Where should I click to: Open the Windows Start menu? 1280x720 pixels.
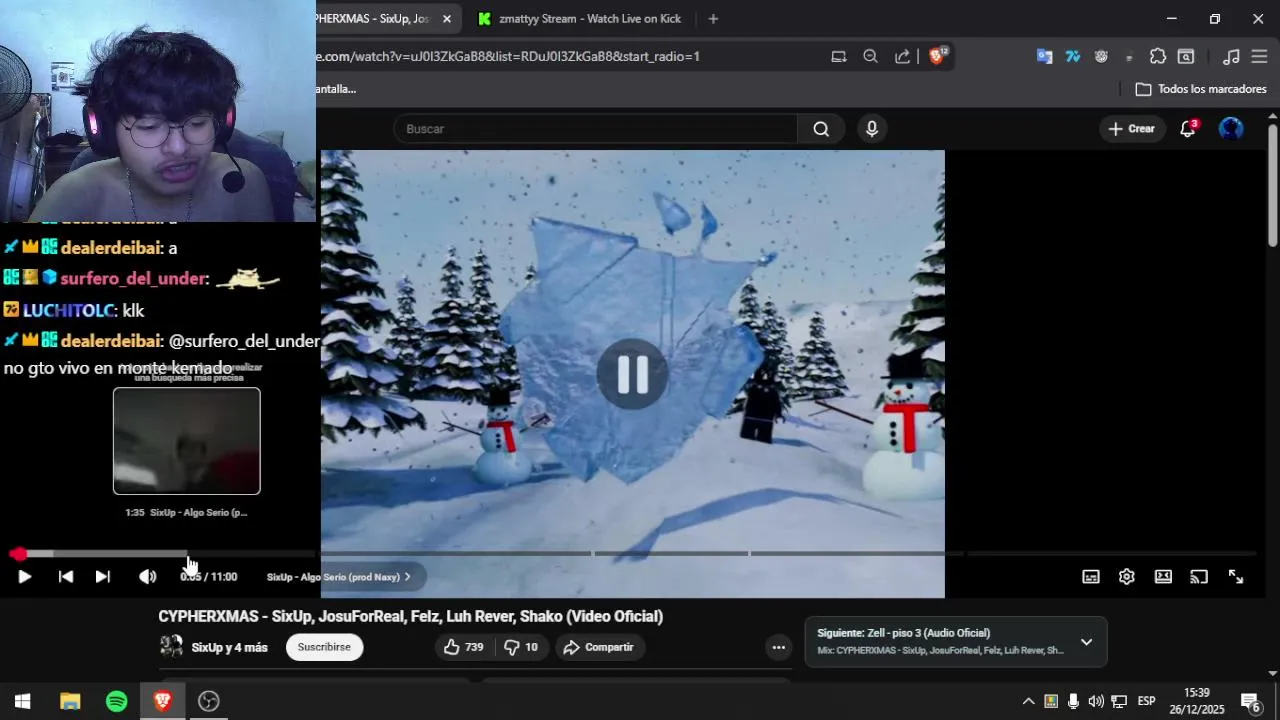click(x=22, y=701)
